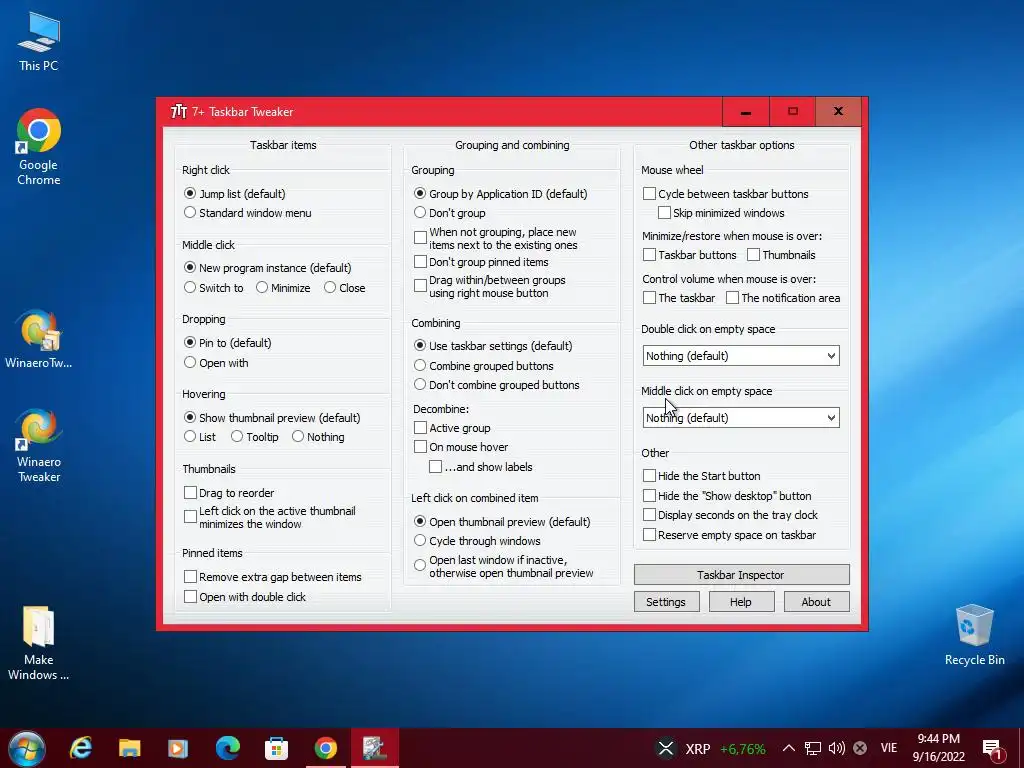Select Close for middle click
Image resolution: width=1024 pixels, height=768 pixels.
click(344, 288)
